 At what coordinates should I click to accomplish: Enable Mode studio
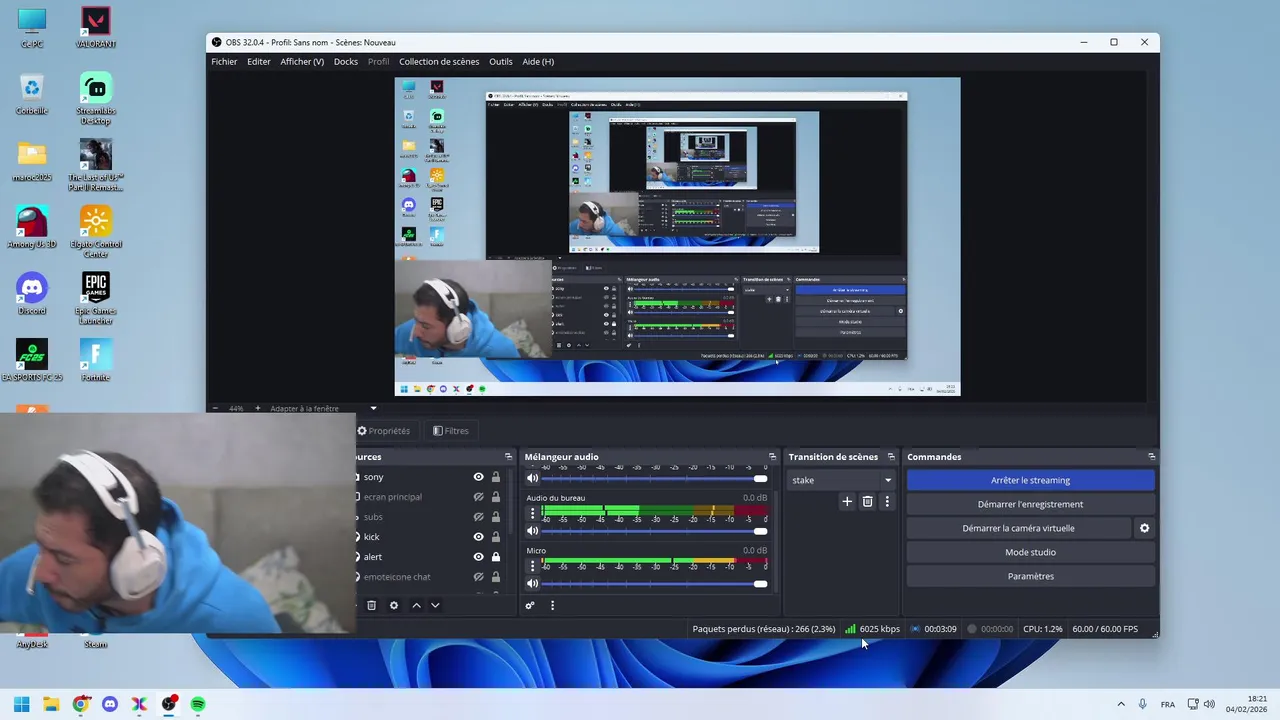[1030, 552]
